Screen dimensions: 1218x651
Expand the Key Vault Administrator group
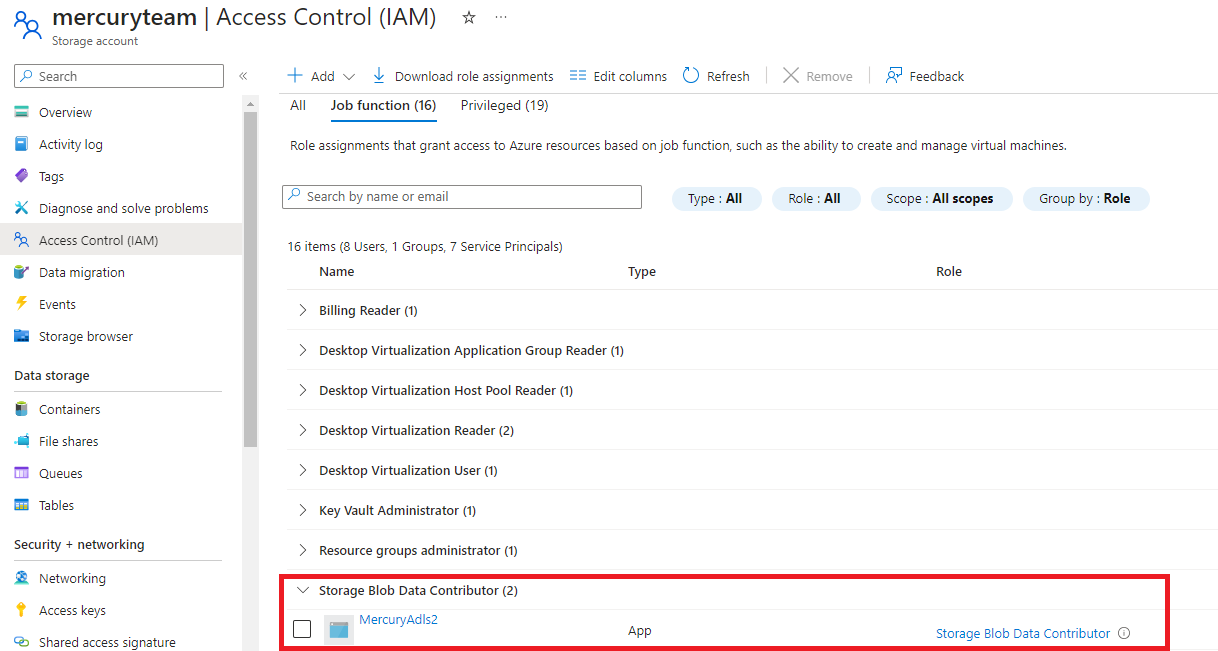pos(302,510)
